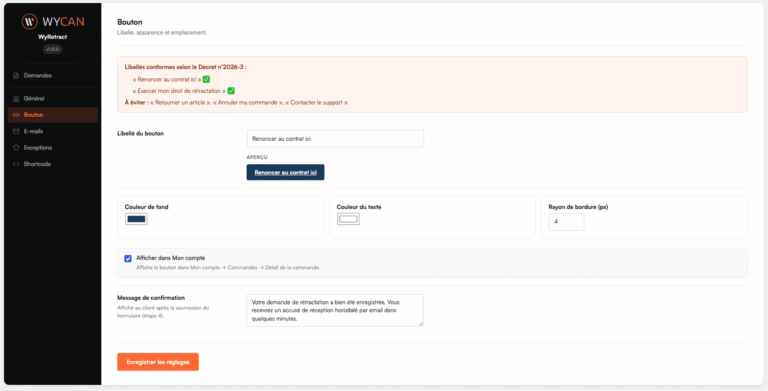The image size is (768, 391).
Task: Click the Rayon de bordure number field
Action: click(x=566, y=221)
